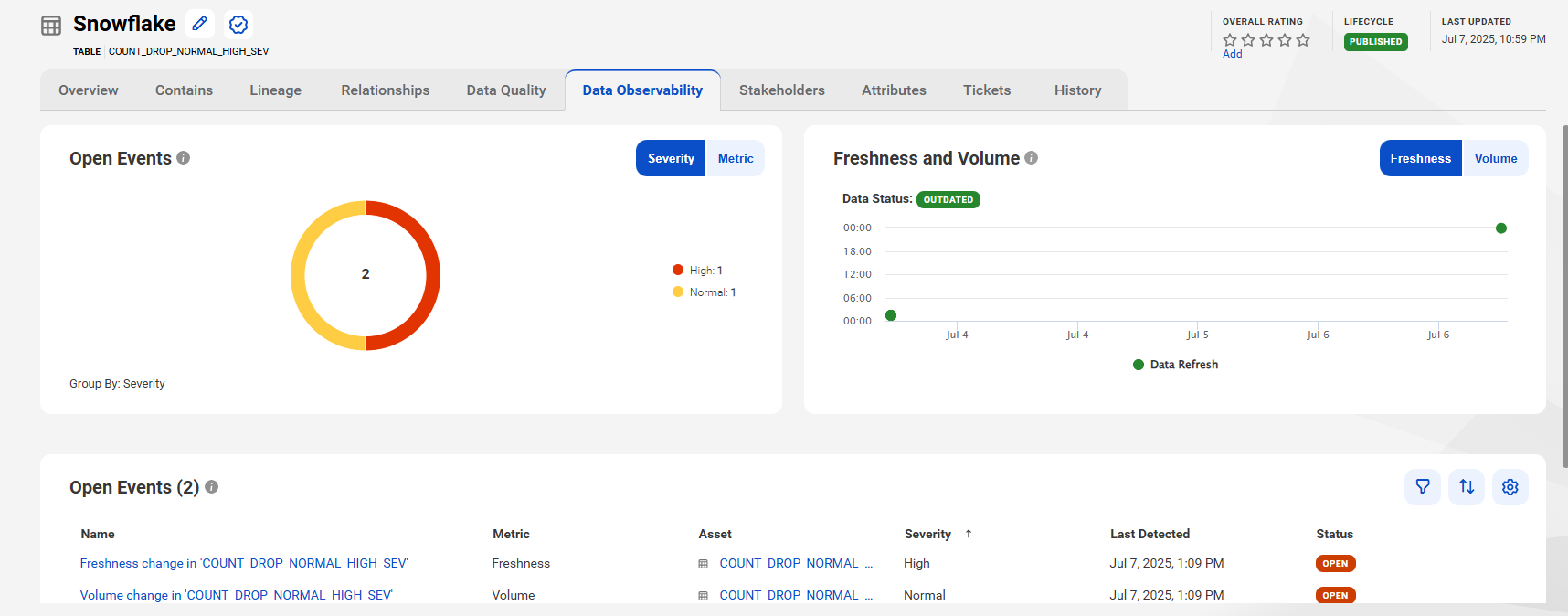Click the High: 1 legend entry
This screenshot has width=1568, height=616.
[x=698, y=271]
